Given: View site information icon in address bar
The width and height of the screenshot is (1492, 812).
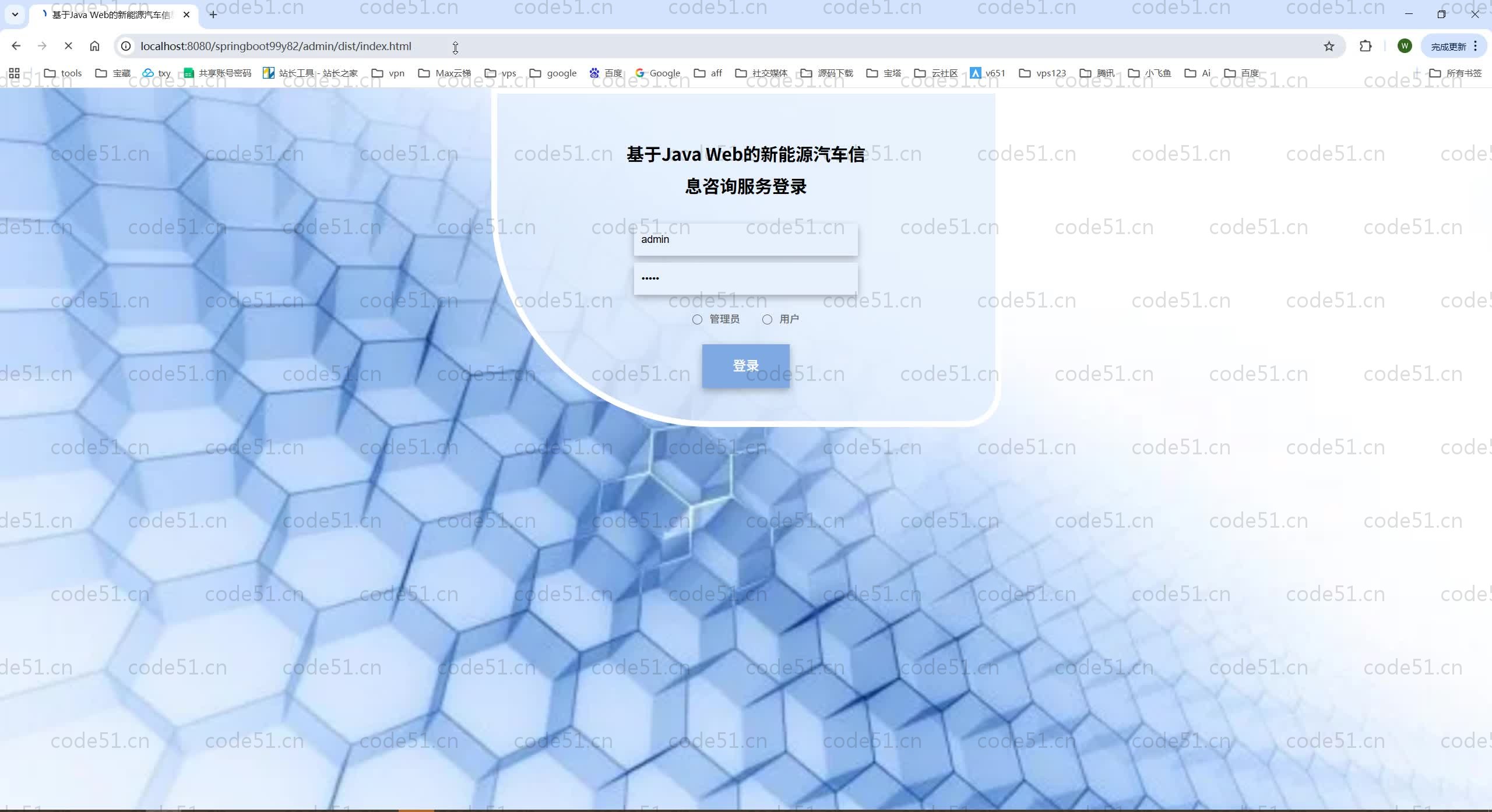Looking at the screenshot, I should 126,46.
